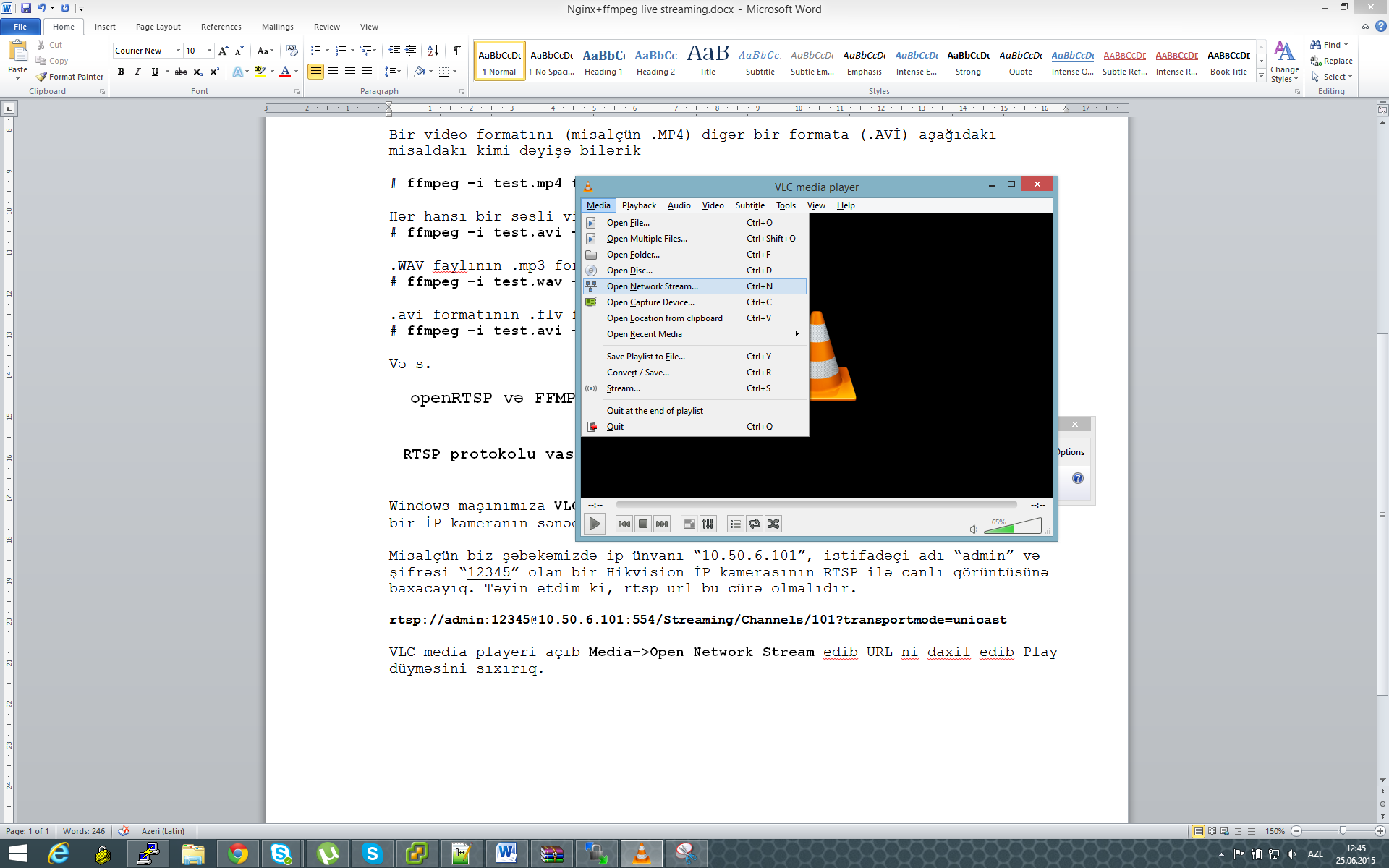This screenshot has width=1389, height=868.
Task: Apply the Heading 1 style
Action: coord(603,61)
